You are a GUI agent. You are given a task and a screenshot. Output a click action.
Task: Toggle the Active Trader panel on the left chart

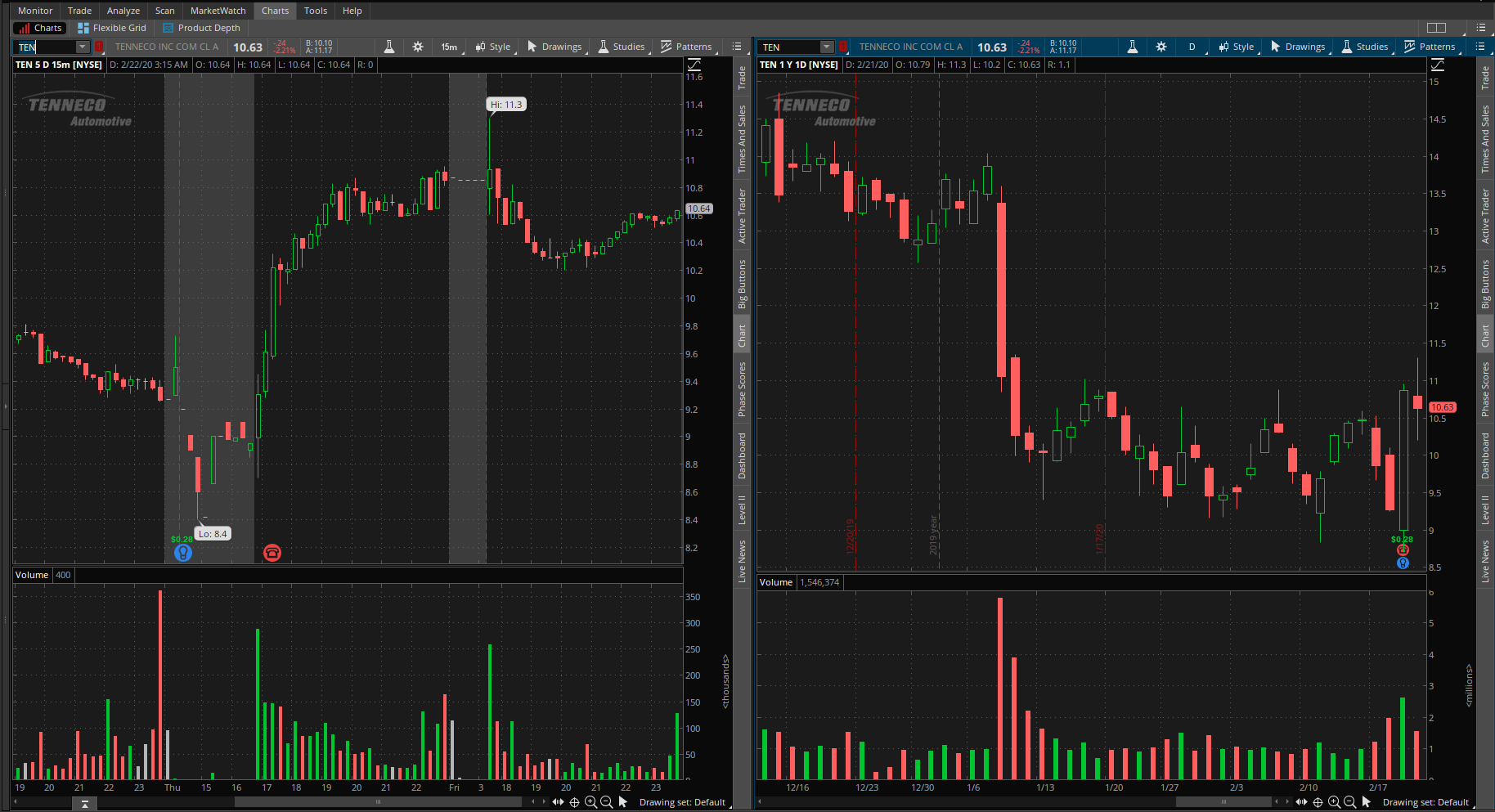coord(742,216)
